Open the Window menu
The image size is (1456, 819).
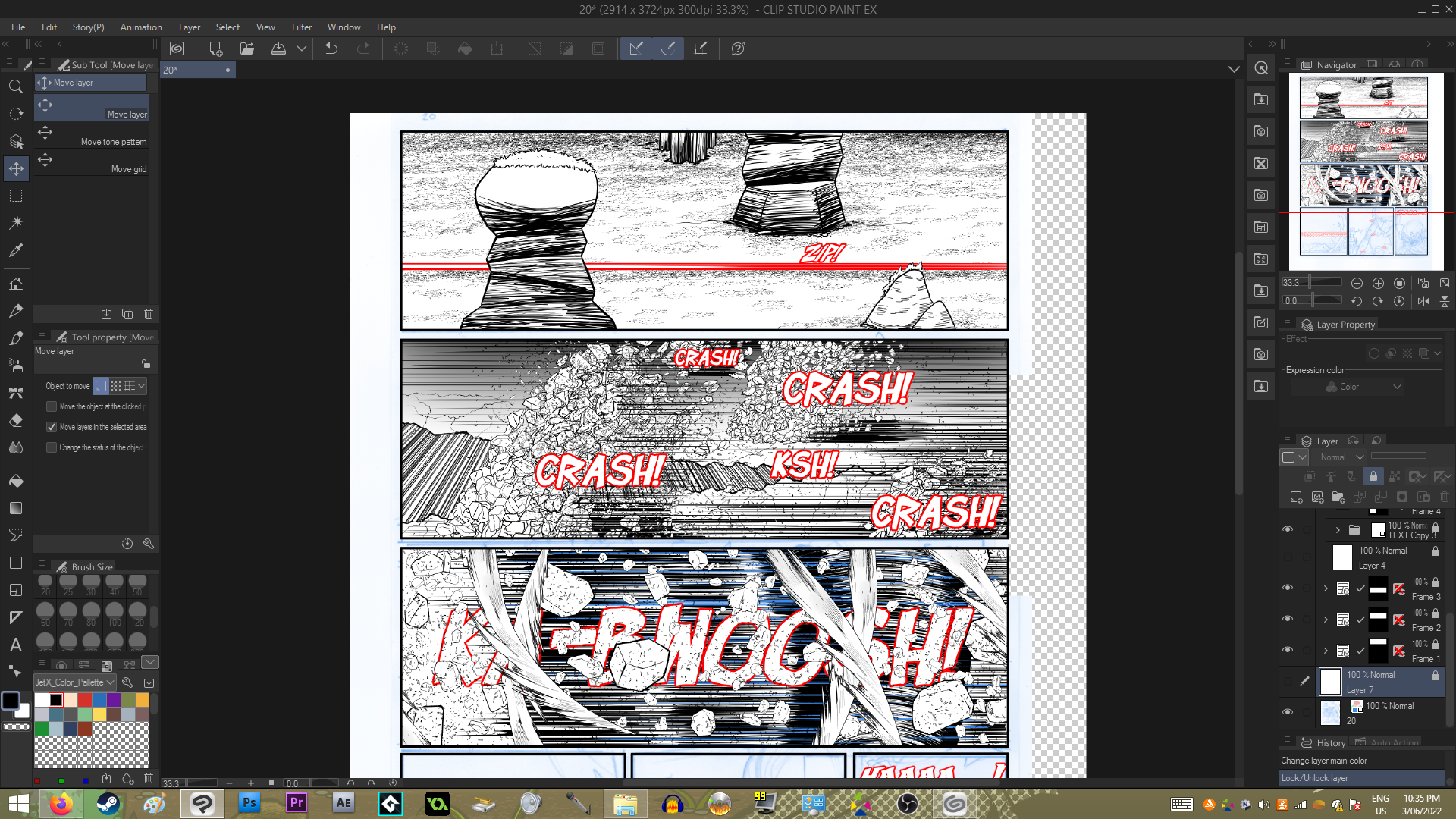[x=344, y=27]
